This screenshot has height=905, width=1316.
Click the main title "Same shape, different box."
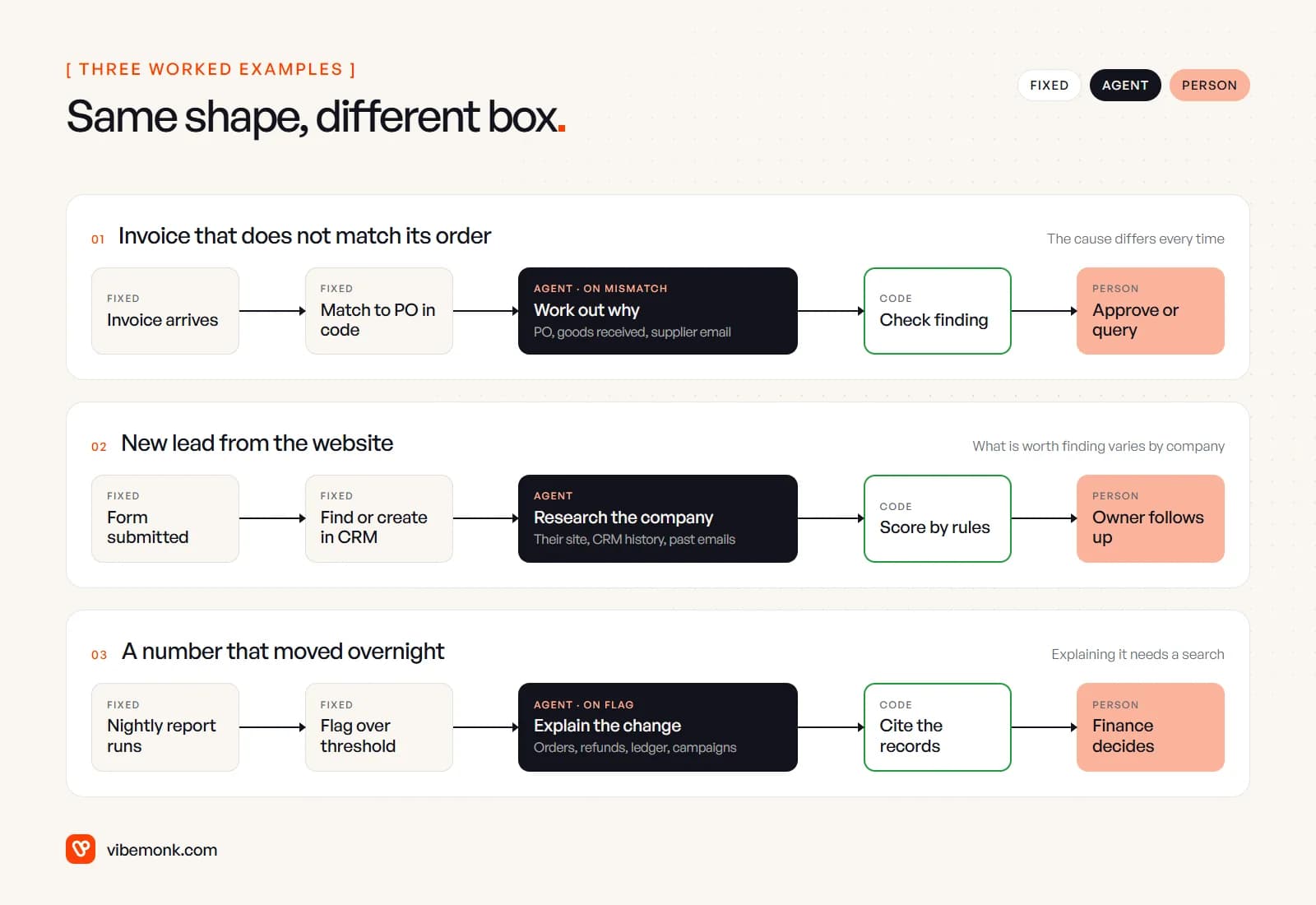point(316,117)
